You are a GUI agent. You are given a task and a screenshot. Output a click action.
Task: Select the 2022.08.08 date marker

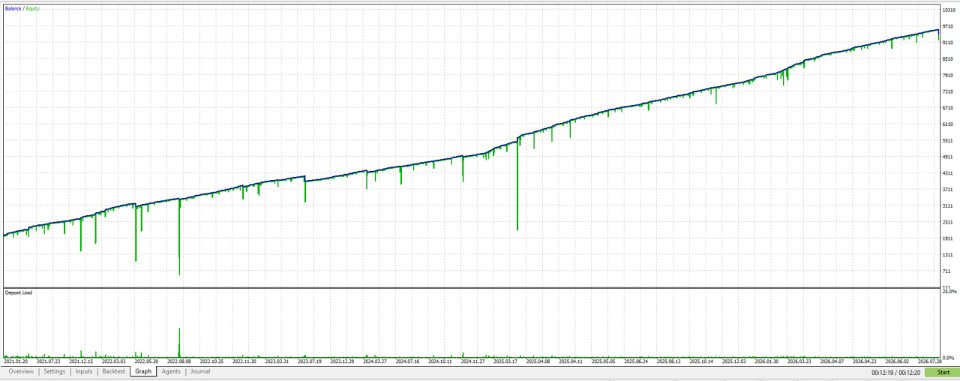(179, 361)
